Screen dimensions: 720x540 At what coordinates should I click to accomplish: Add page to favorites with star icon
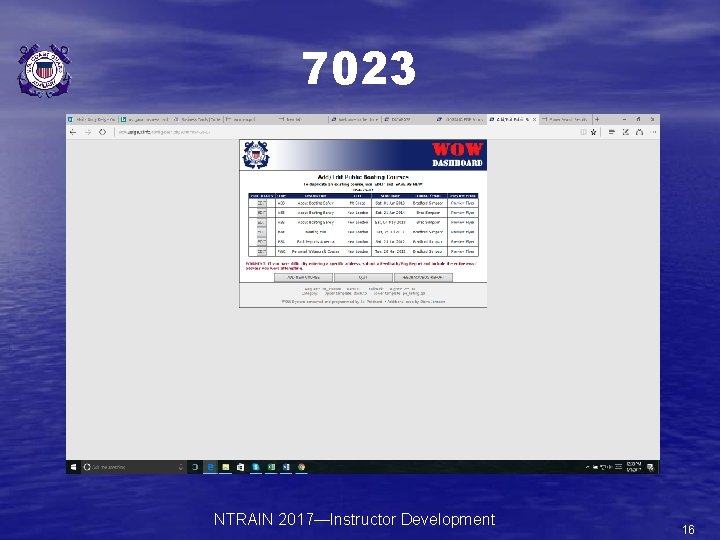(594, 132)
